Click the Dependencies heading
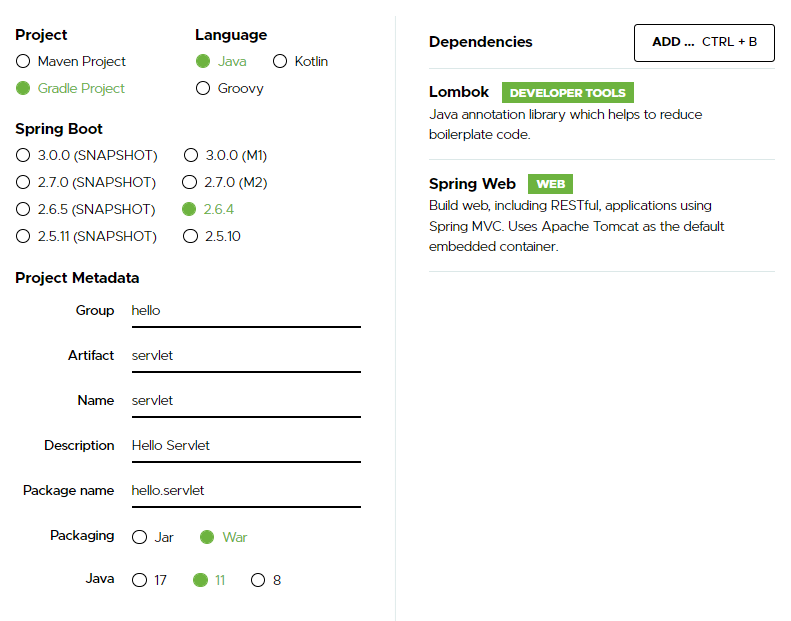This screenshot has height=621, width=791. 480,42
